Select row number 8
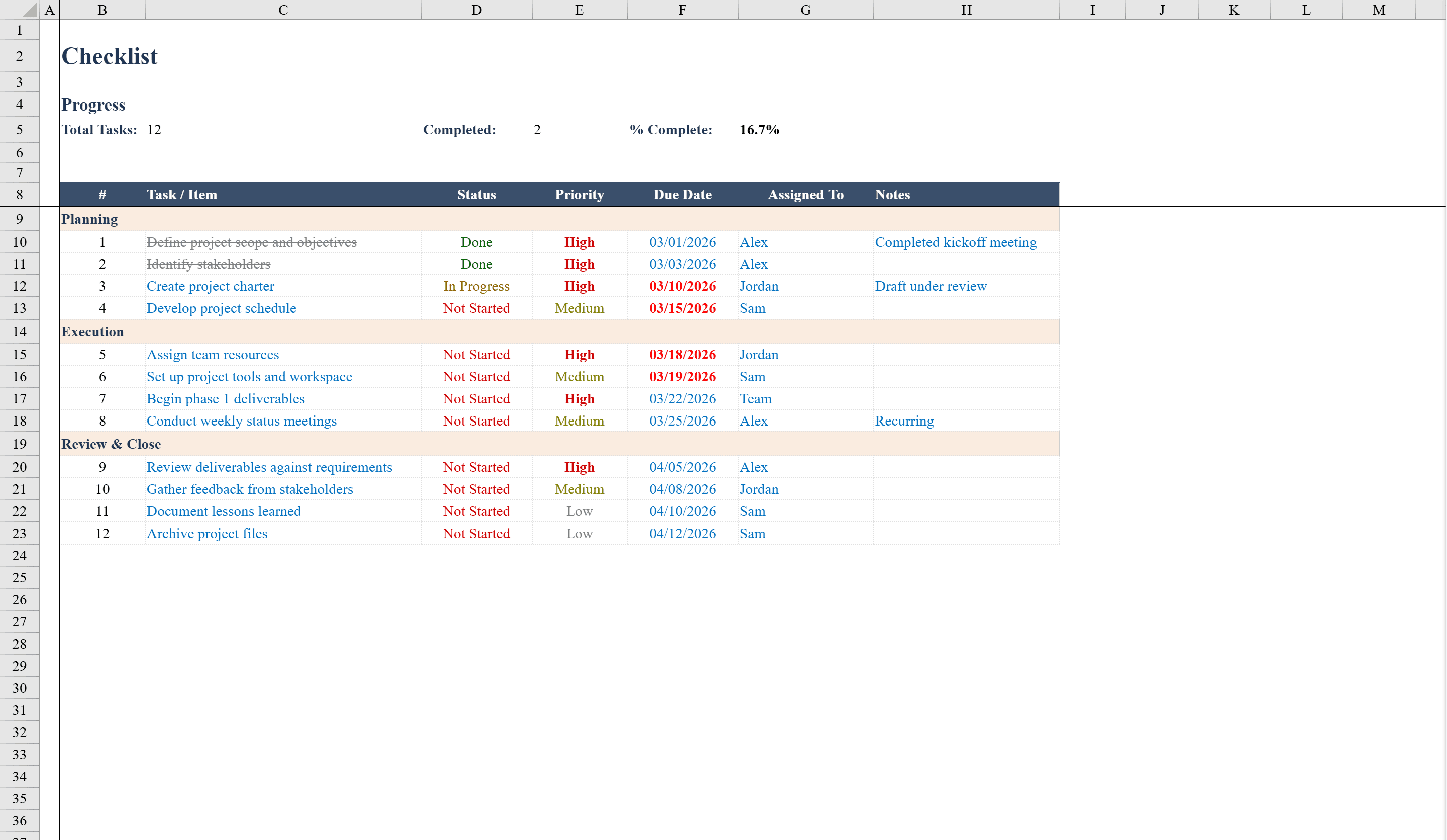The image size is (1447, 840). click(19, 194)
